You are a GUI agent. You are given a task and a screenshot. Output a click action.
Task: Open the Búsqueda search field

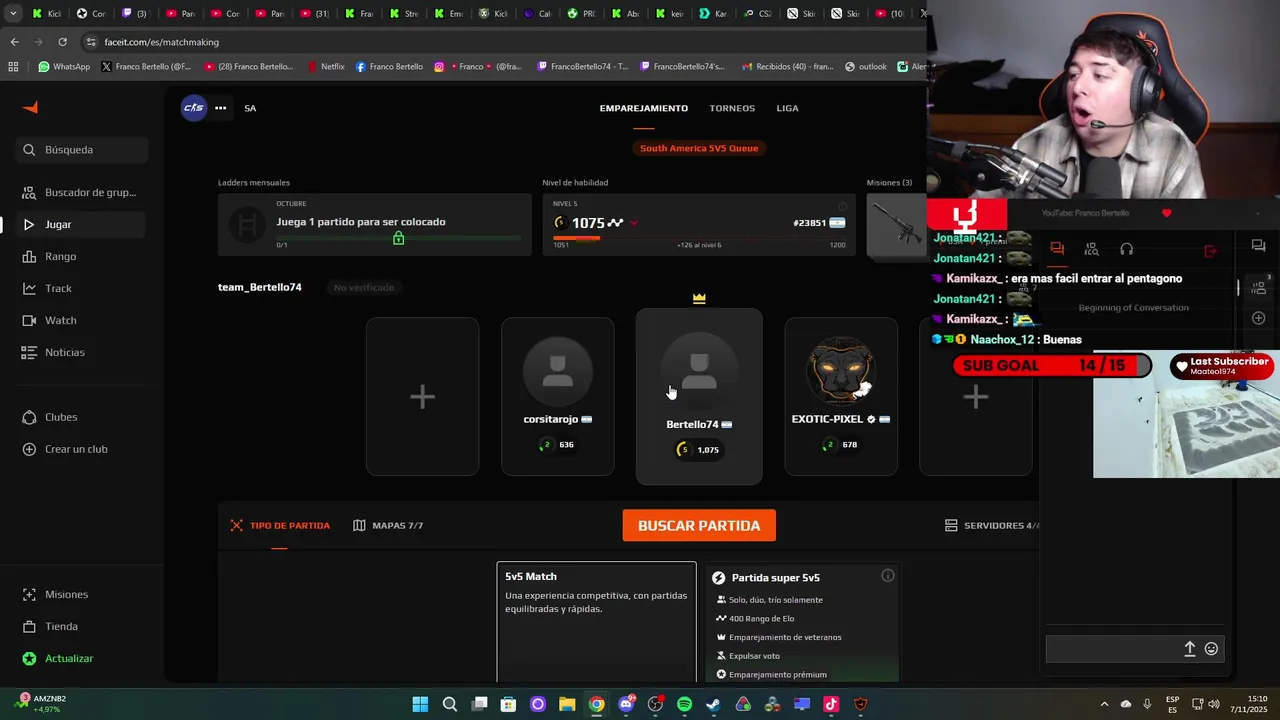point(82,150)
